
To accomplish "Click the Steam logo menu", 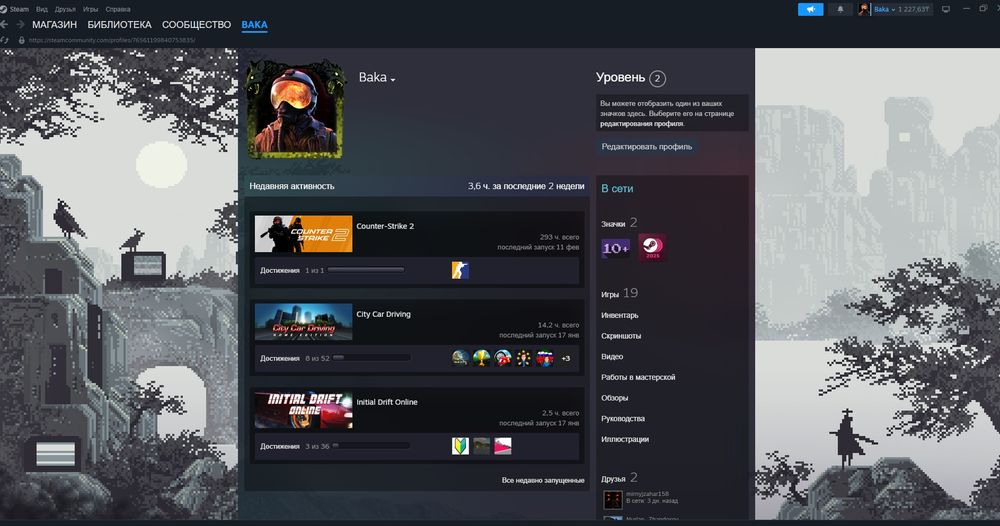I will pos(15,9).
